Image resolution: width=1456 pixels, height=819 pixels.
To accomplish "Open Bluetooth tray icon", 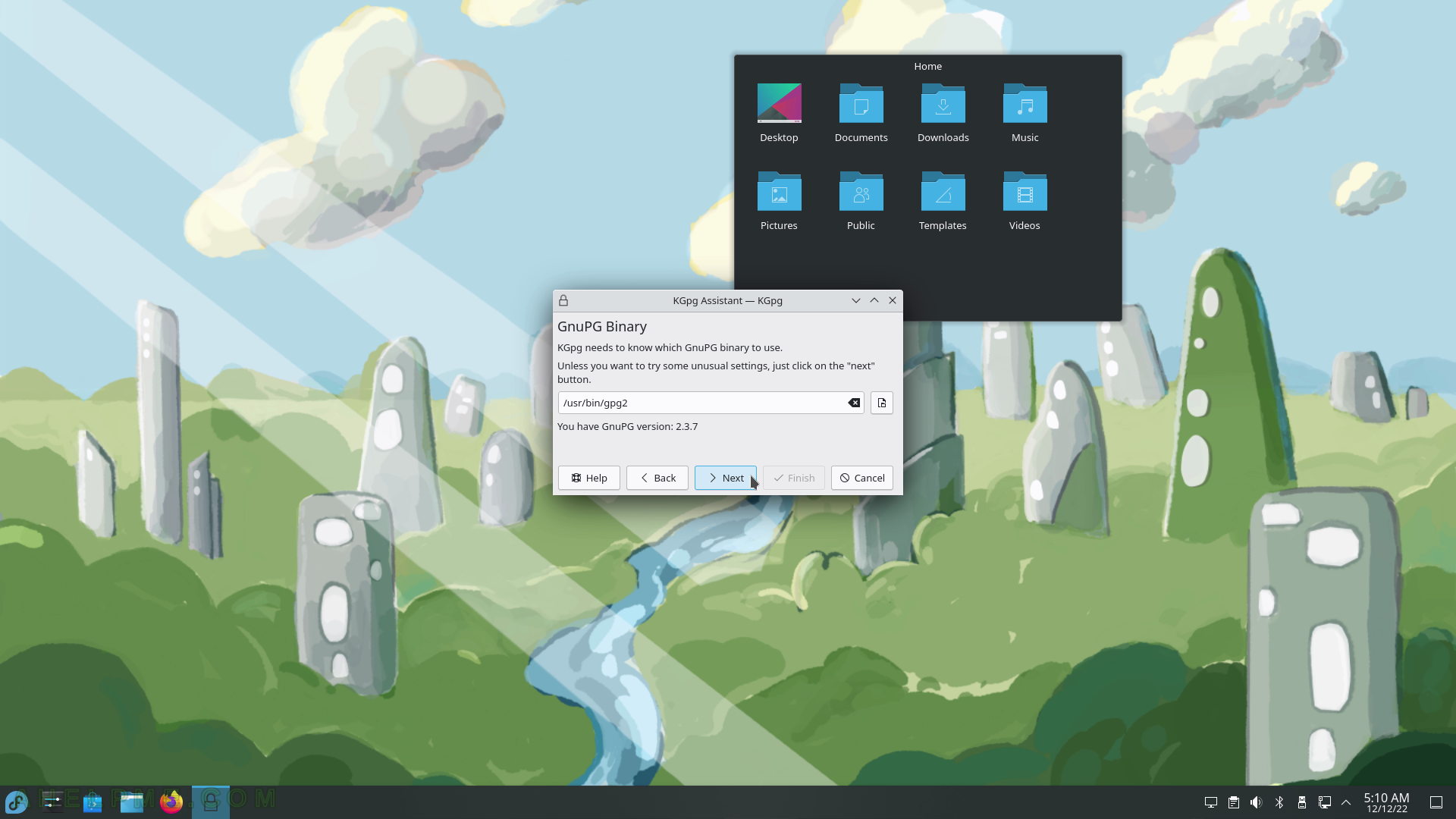I will pyautogui.click(x=1279, y=802).
